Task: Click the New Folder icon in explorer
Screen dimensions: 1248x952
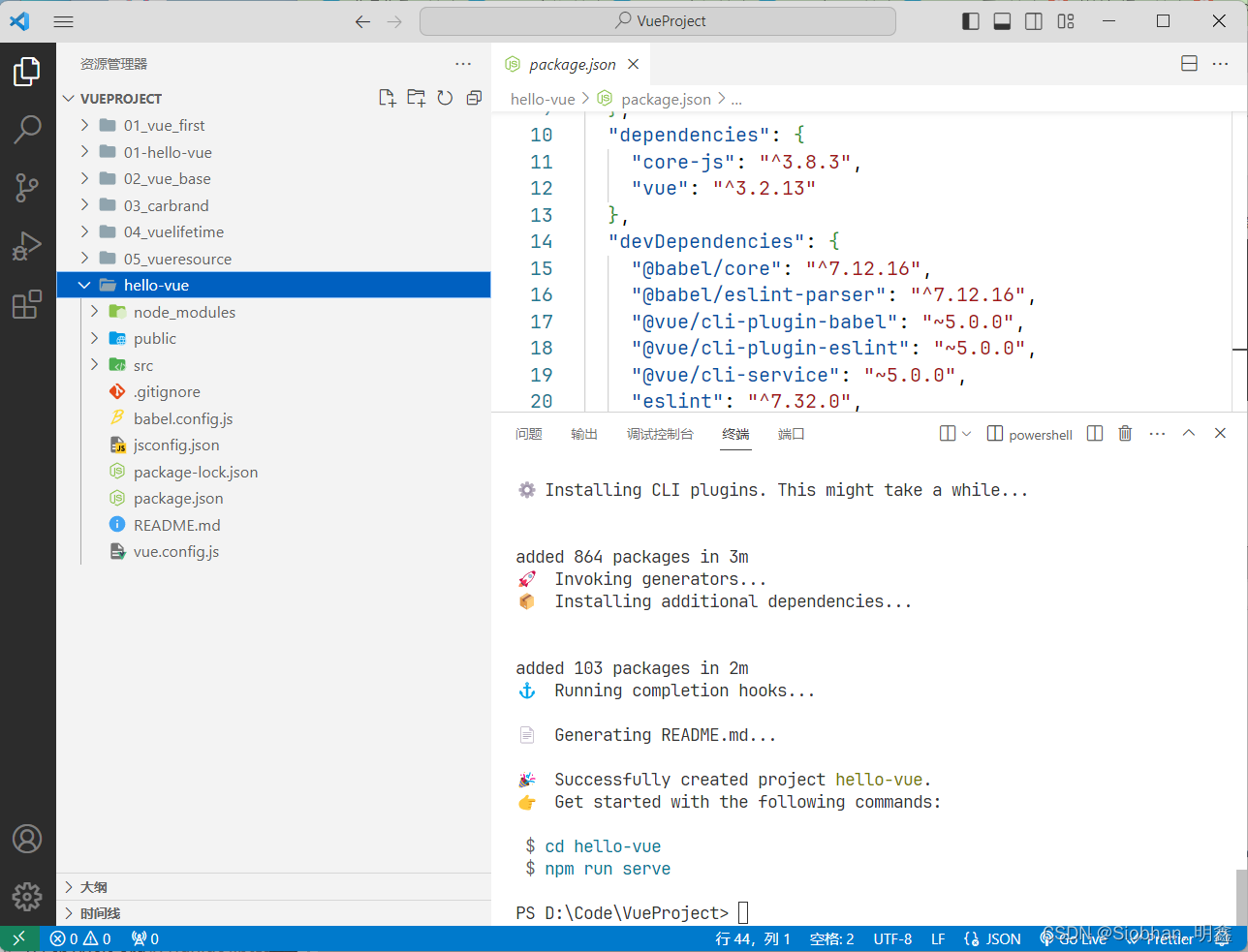Action: click(x=417, y=98)
